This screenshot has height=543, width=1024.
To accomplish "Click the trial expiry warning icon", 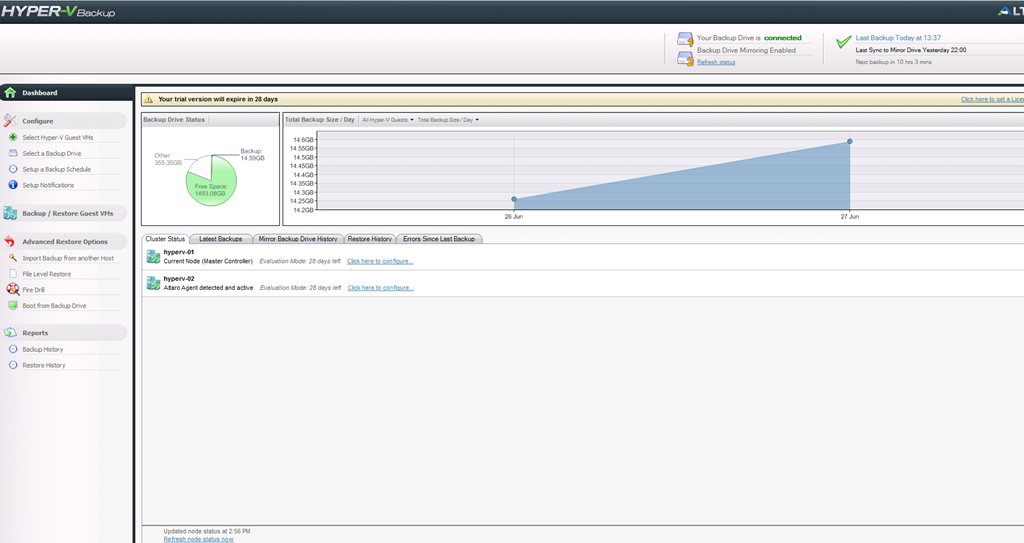I will point(148,99).
